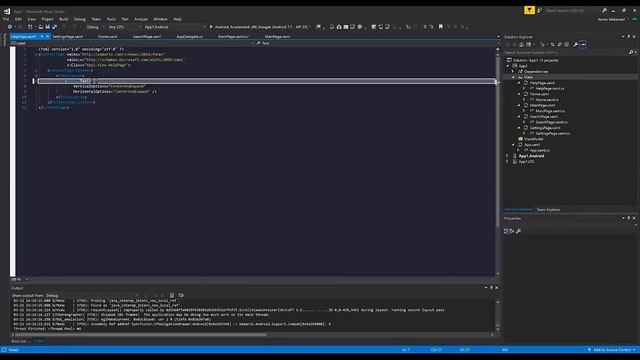The image size is (640, 360).
Task: Click the Home icon in Solution Explorer
Action: coord(521,44)
